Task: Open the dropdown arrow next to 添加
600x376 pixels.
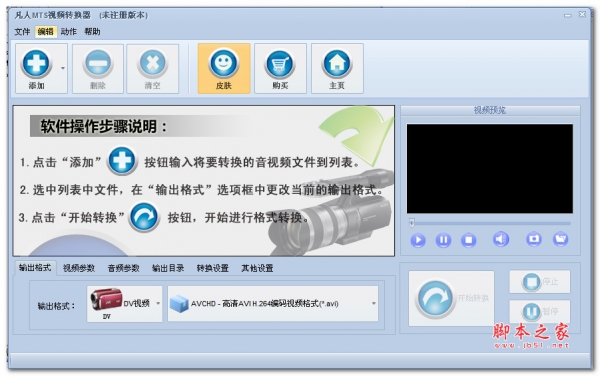Action: coord(63,68)
